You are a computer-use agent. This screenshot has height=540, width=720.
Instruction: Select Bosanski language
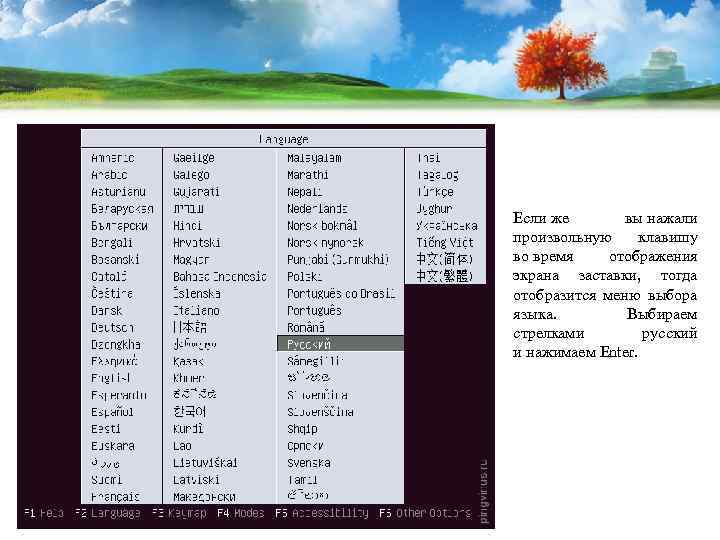[x=115, y=259]
